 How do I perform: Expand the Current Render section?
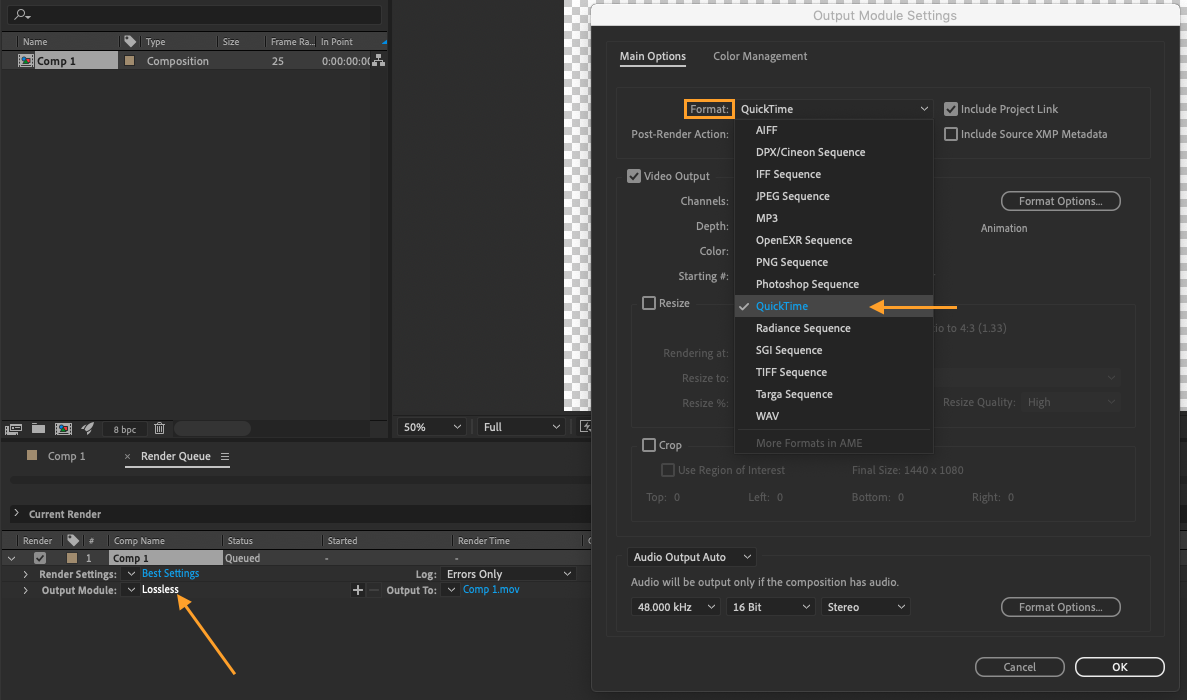[16, 514]
